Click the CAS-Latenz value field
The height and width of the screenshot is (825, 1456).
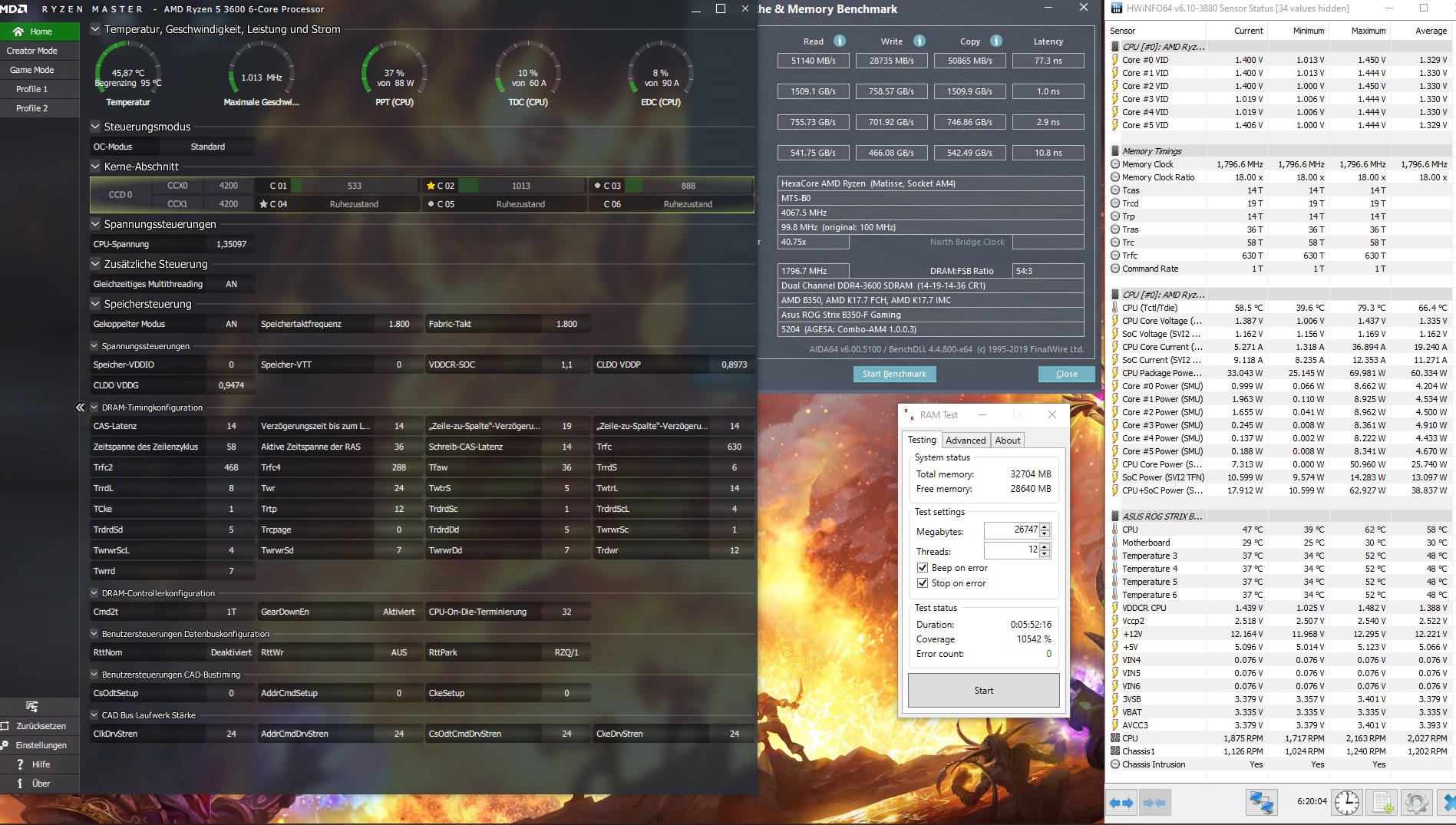231,426
